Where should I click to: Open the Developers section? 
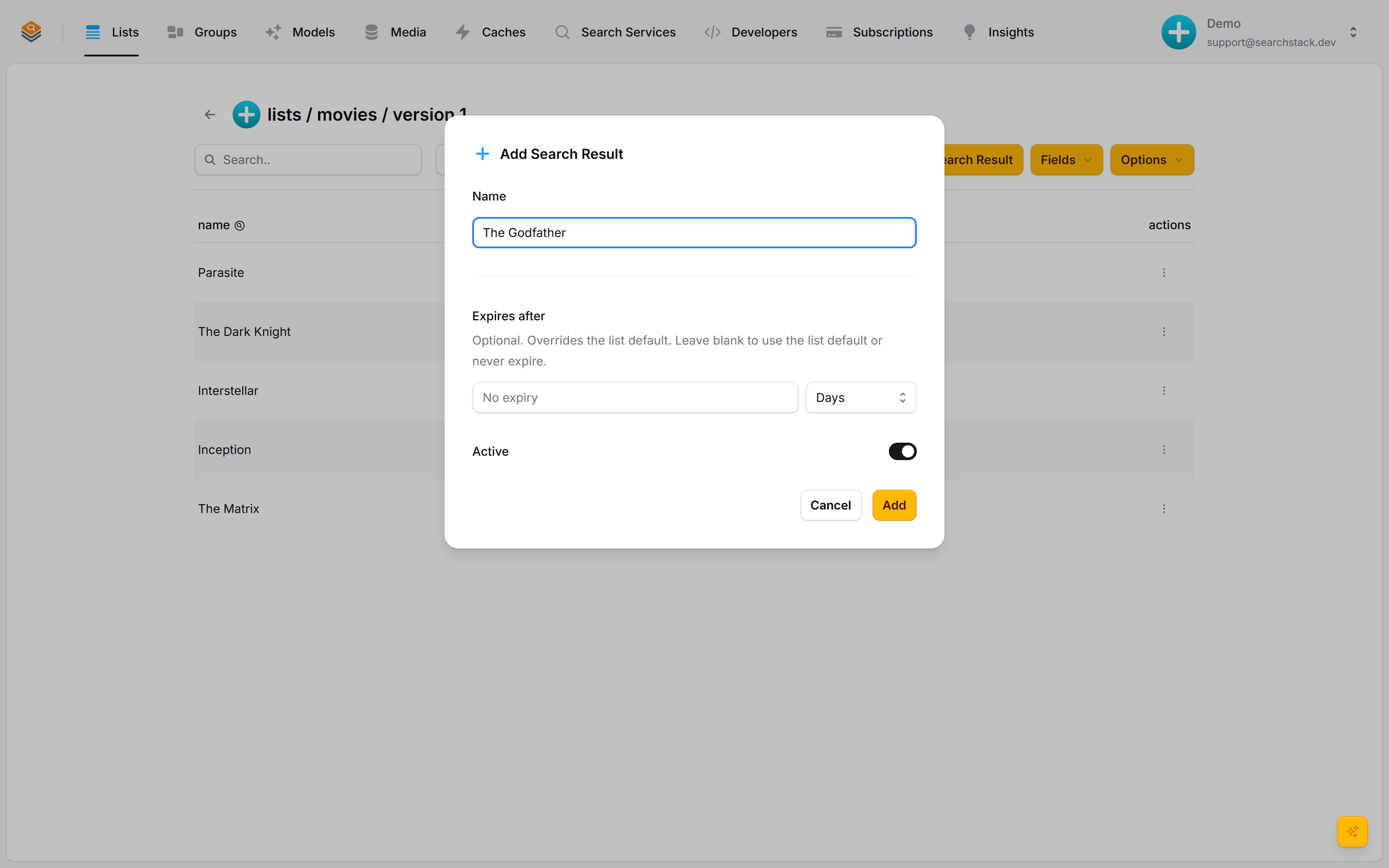(x=750, y=32)
